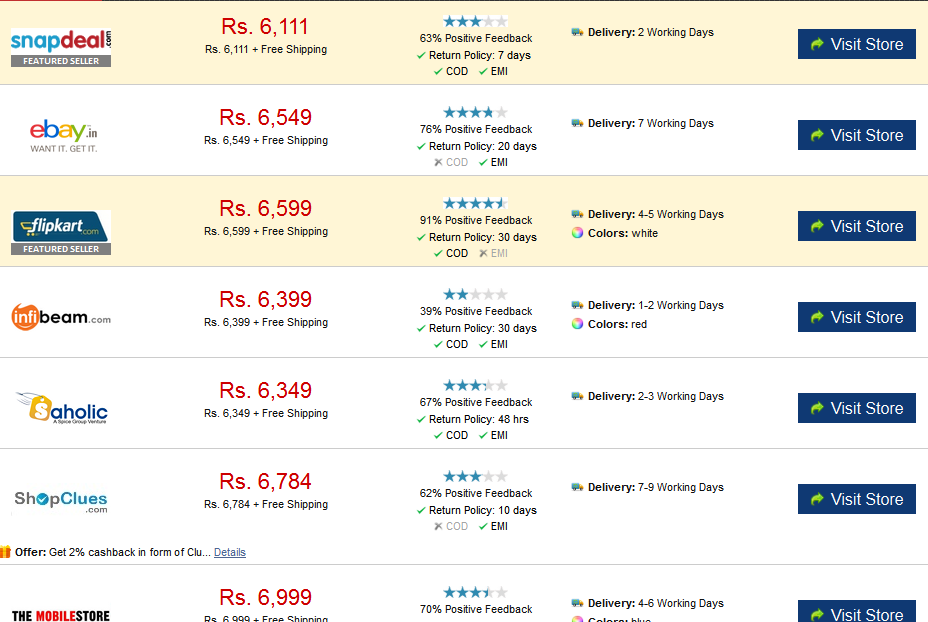Click the Infibeam.com logo
The image size is (928, 622).
(x=61, y=317)
